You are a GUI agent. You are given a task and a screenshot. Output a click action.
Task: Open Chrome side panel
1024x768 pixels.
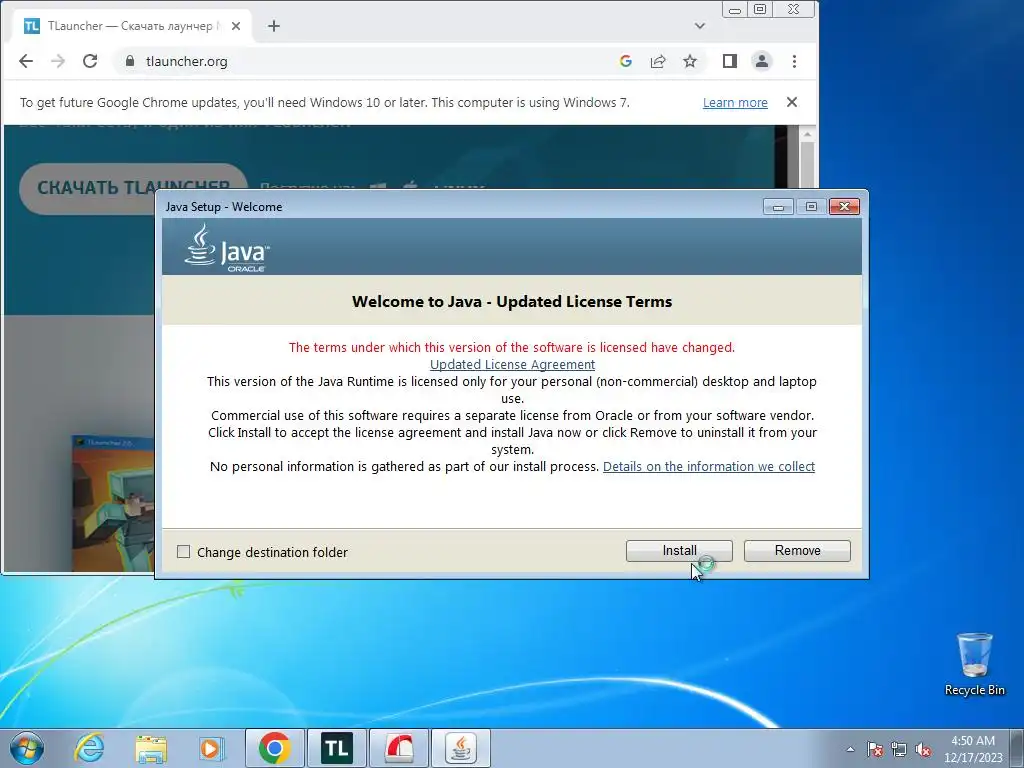point(729,61)
